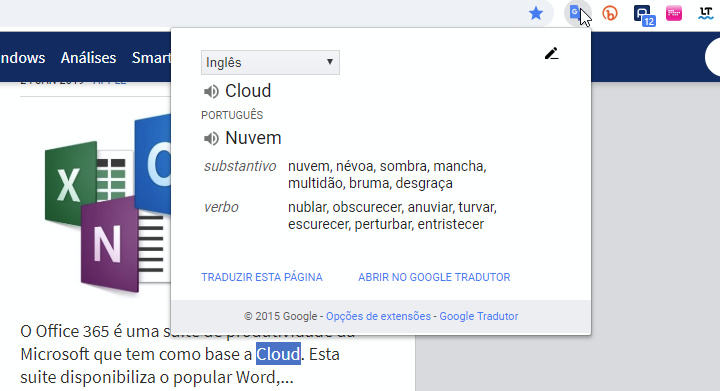
Task: Open the Windows navigation menu item
Action: pos(22,58)
